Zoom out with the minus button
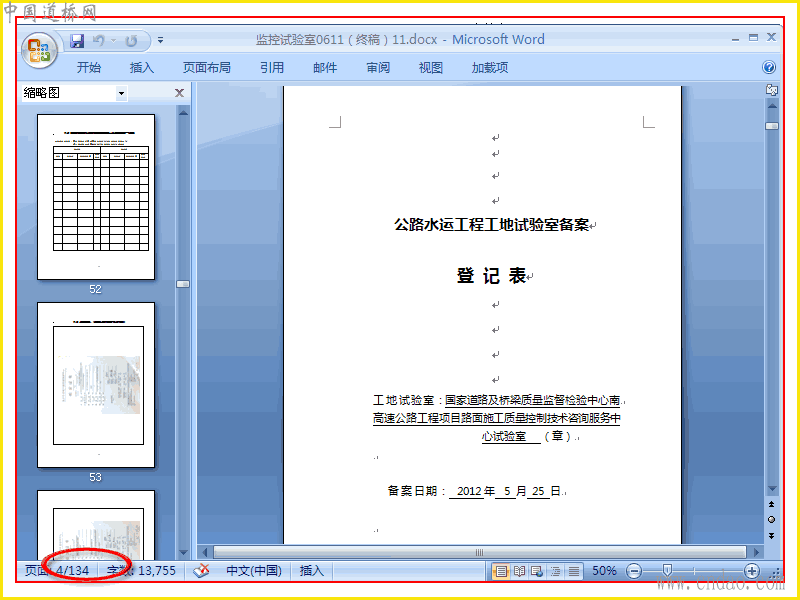This screenshot has width=800, height=600. (634, 571)
